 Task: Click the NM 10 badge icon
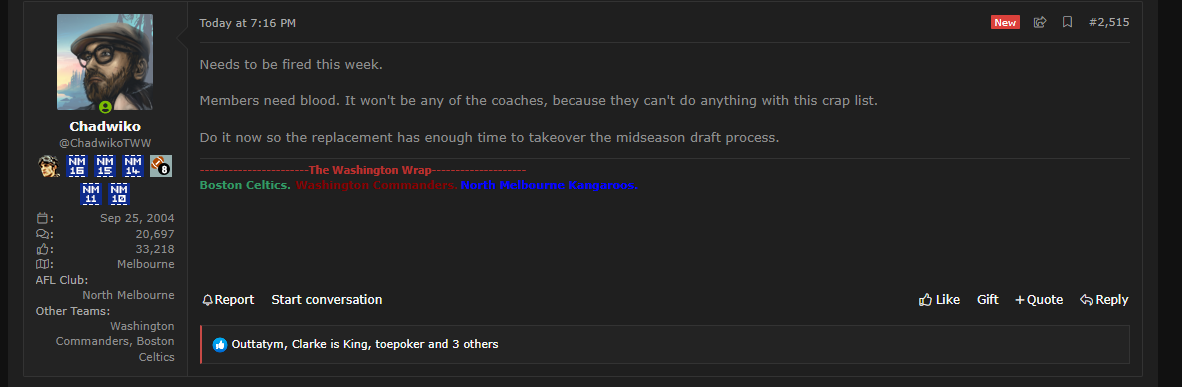119,194
